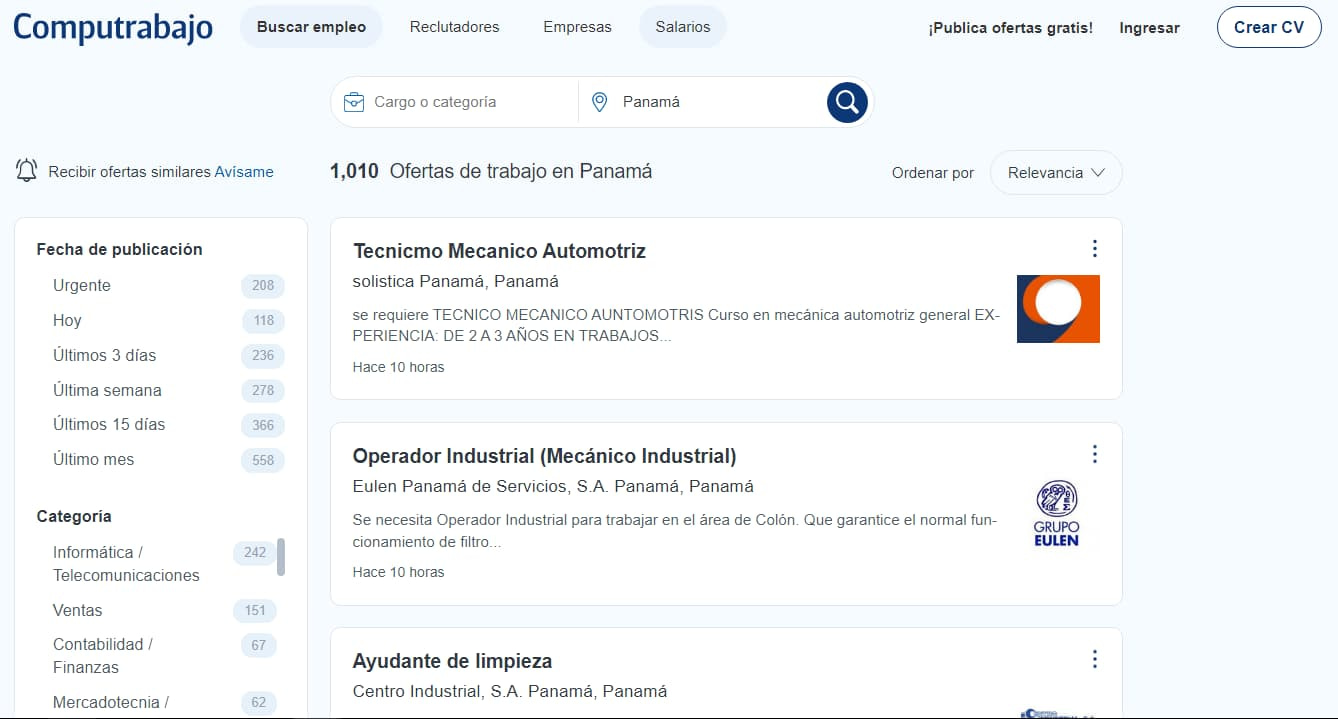Filter by Último mes
The image size is (1338, 719).
click(x=93, y=459)
